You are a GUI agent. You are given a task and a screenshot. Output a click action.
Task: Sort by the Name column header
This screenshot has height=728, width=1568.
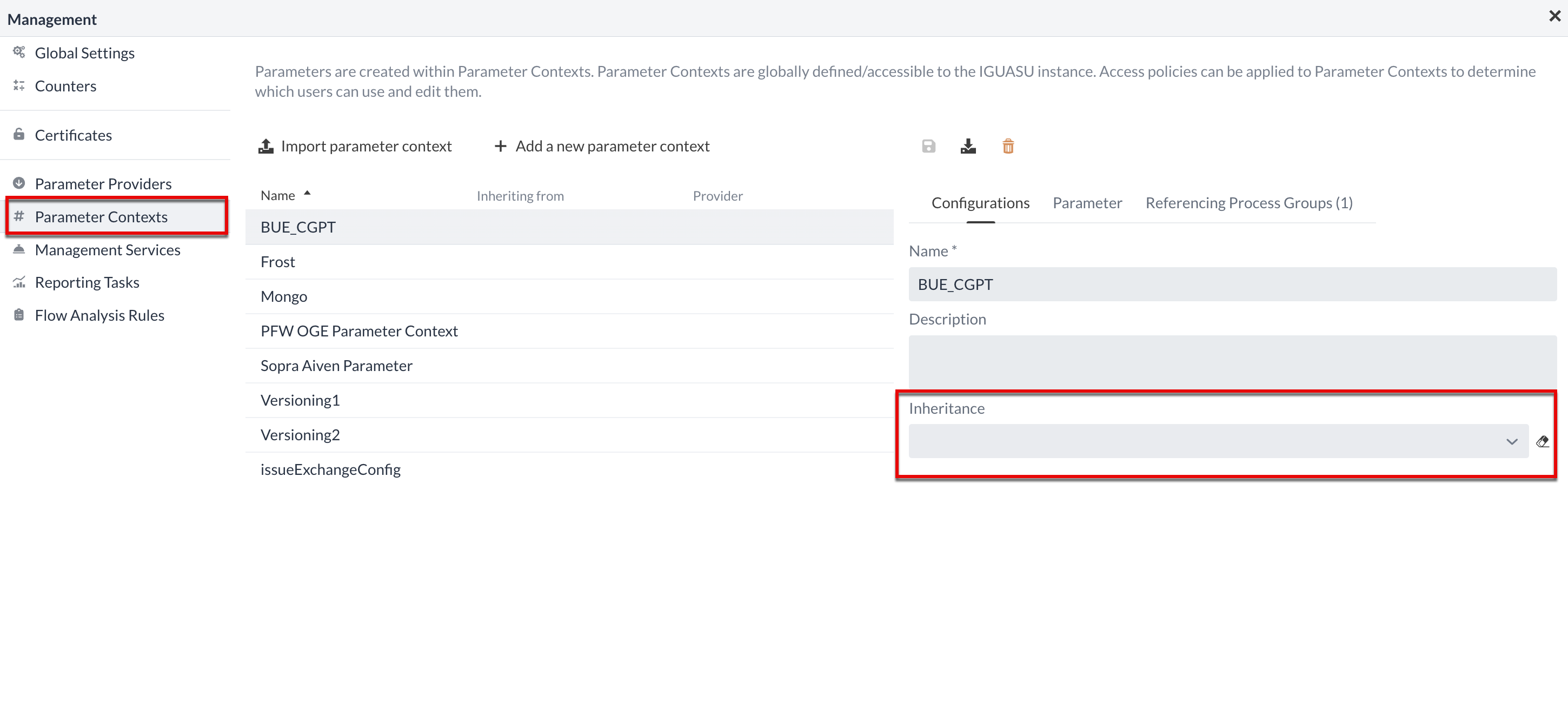pos(277,195)
